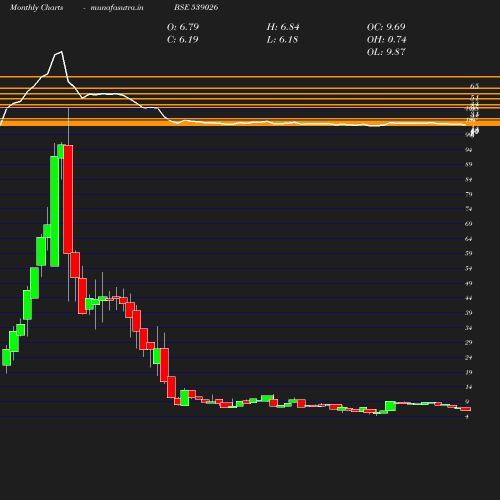Screen dimensions: 500x500
Task: Click the 44 price axis label
Action: (x=469, y=298)
